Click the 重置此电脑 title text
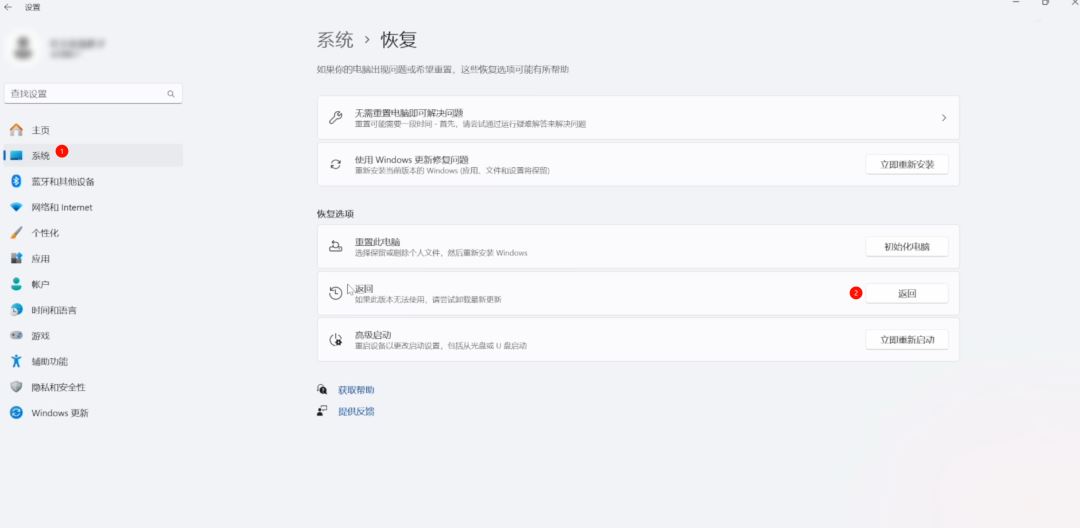1080x528 pixels. (x=377, y=242)
